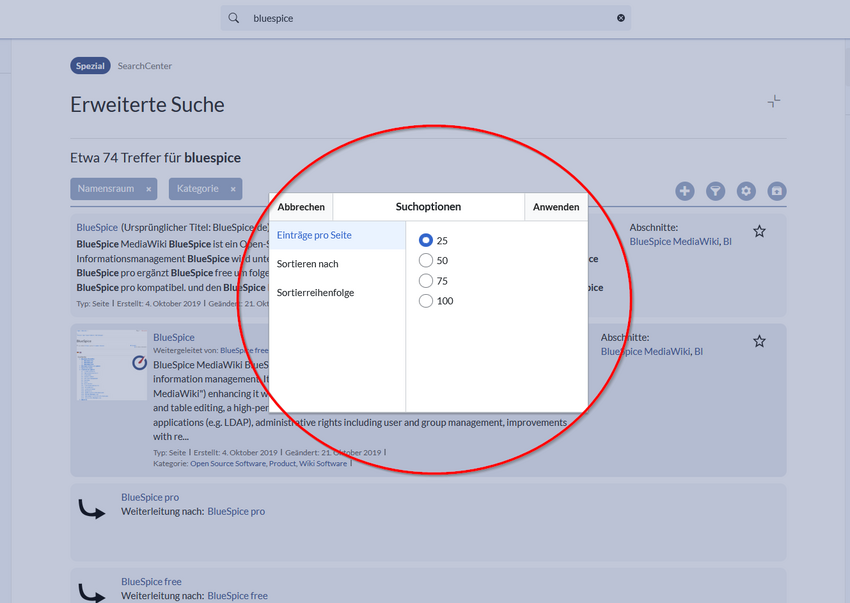Click the Abbrechen button

(301, 207)
